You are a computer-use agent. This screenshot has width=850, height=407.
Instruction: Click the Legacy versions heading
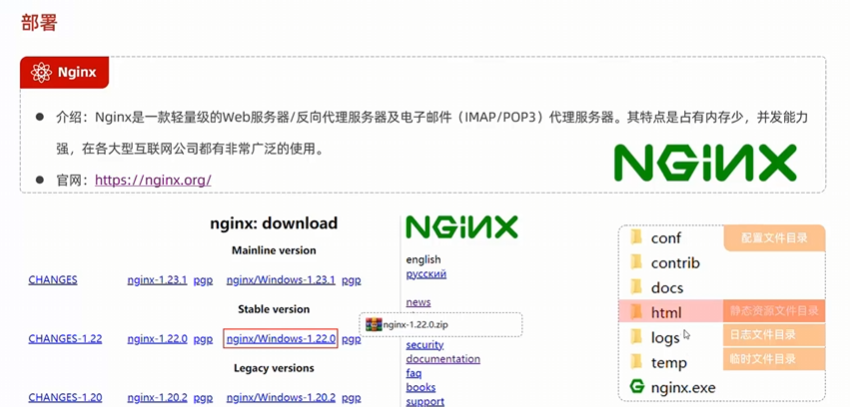pyautogui.click(x=274, y=368)
